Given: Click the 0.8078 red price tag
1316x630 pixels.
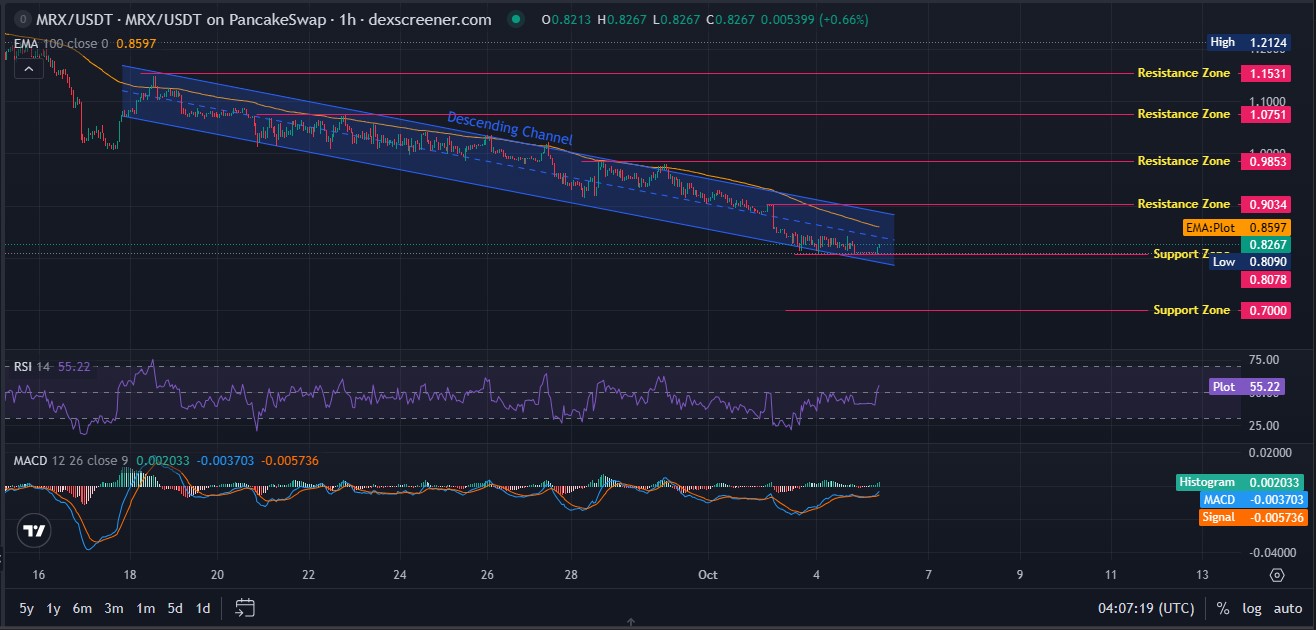Looking at the screenshot, I should (x=1265, y=281).
